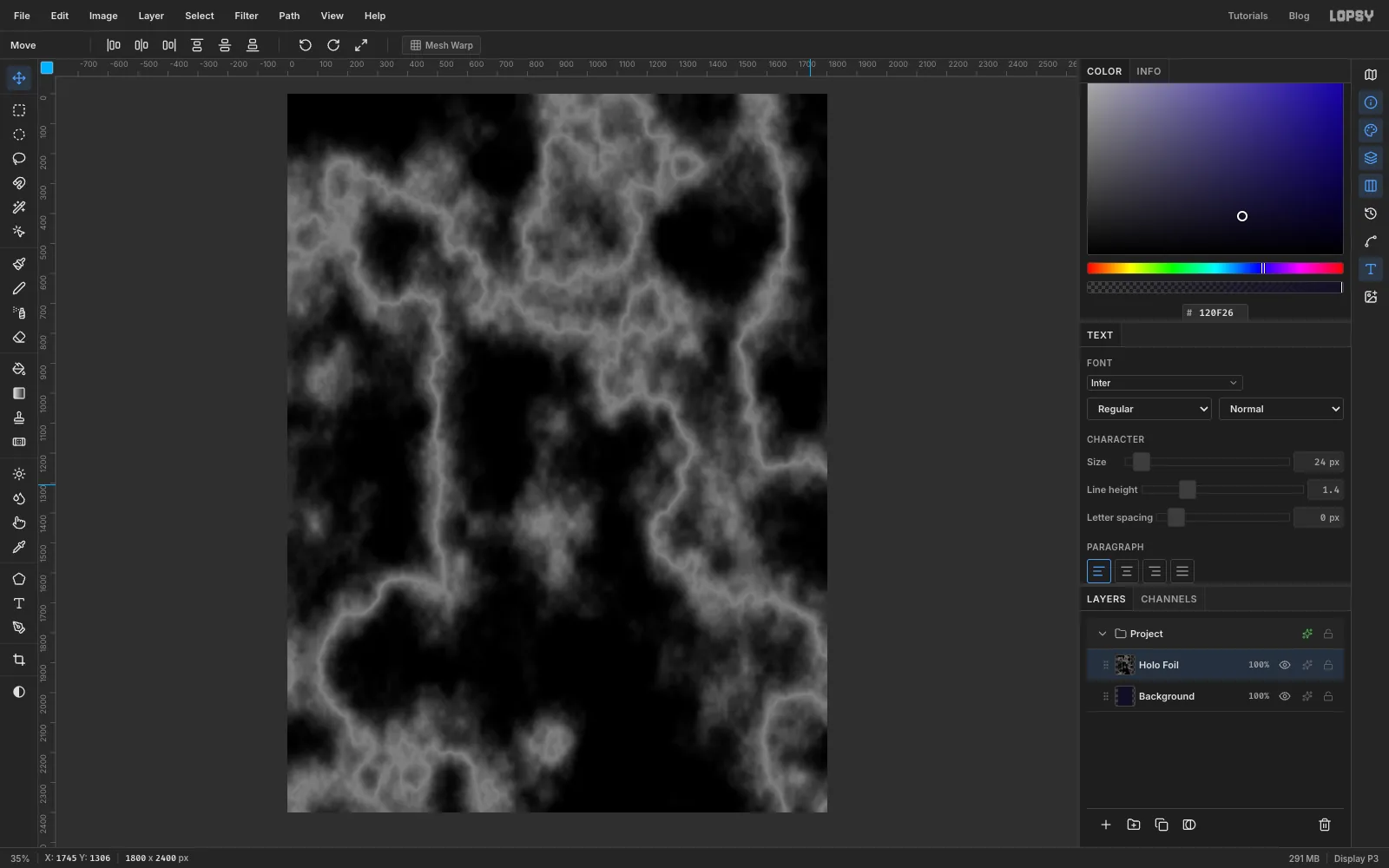1389x868 pixels.
Task: Open the Edit menu
Action: click(x=60, y=16)
